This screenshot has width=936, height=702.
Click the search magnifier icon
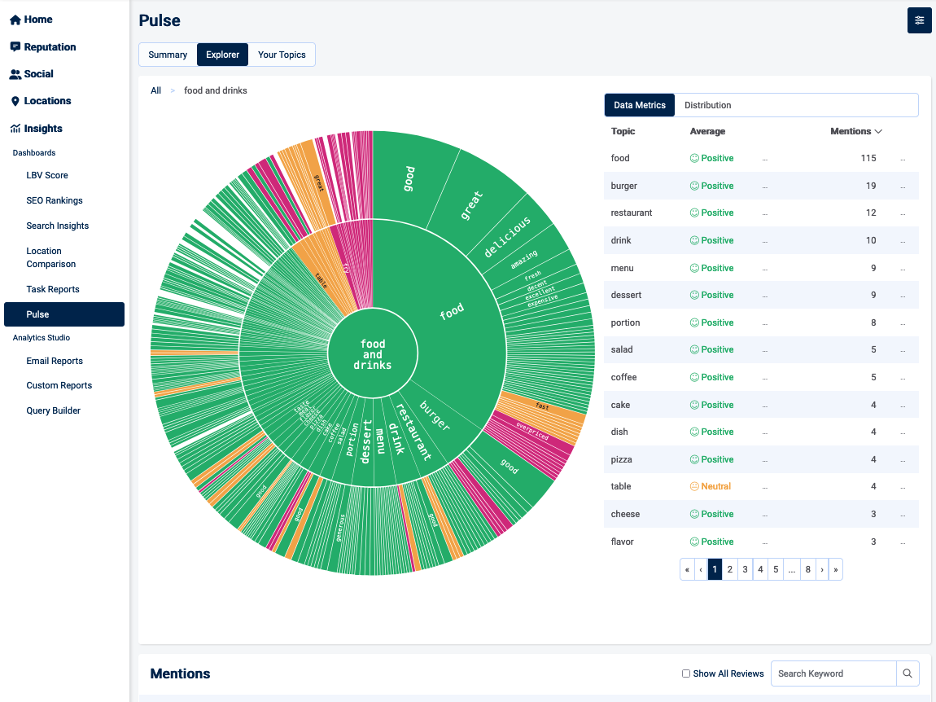(907, 674)
